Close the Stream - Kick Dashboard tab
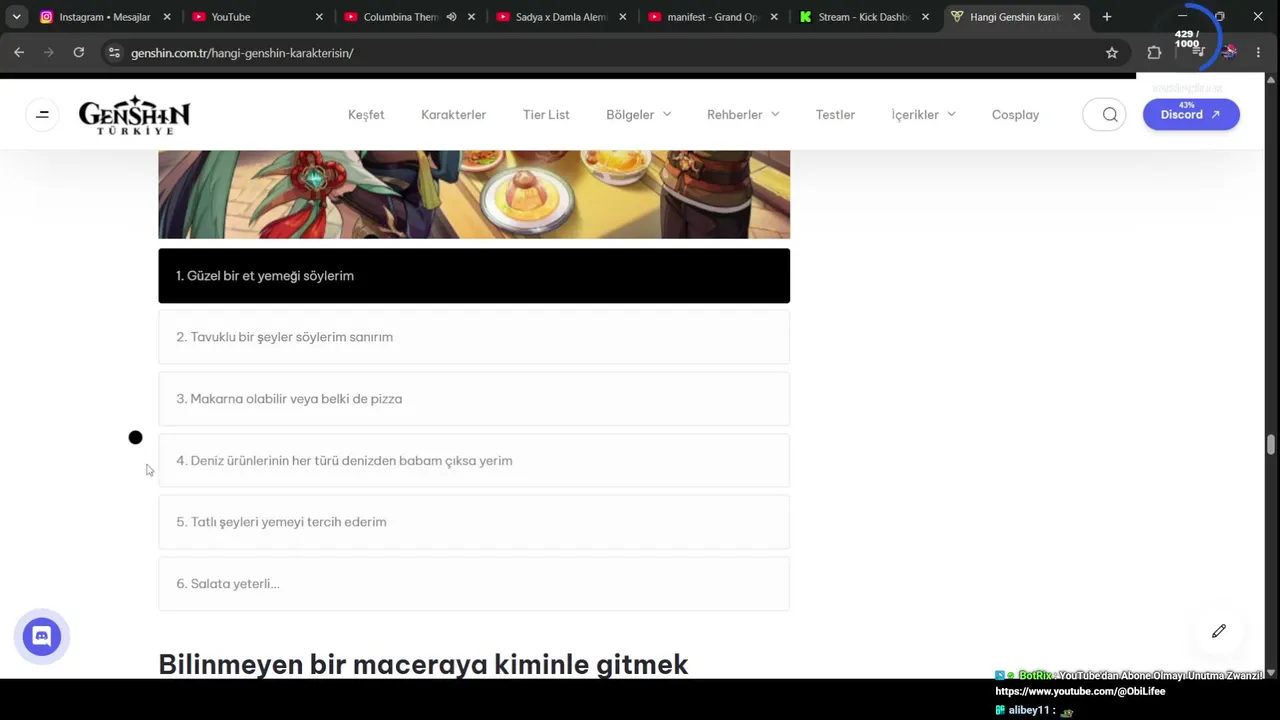1280x720 pixels. (x=926, y=17)
